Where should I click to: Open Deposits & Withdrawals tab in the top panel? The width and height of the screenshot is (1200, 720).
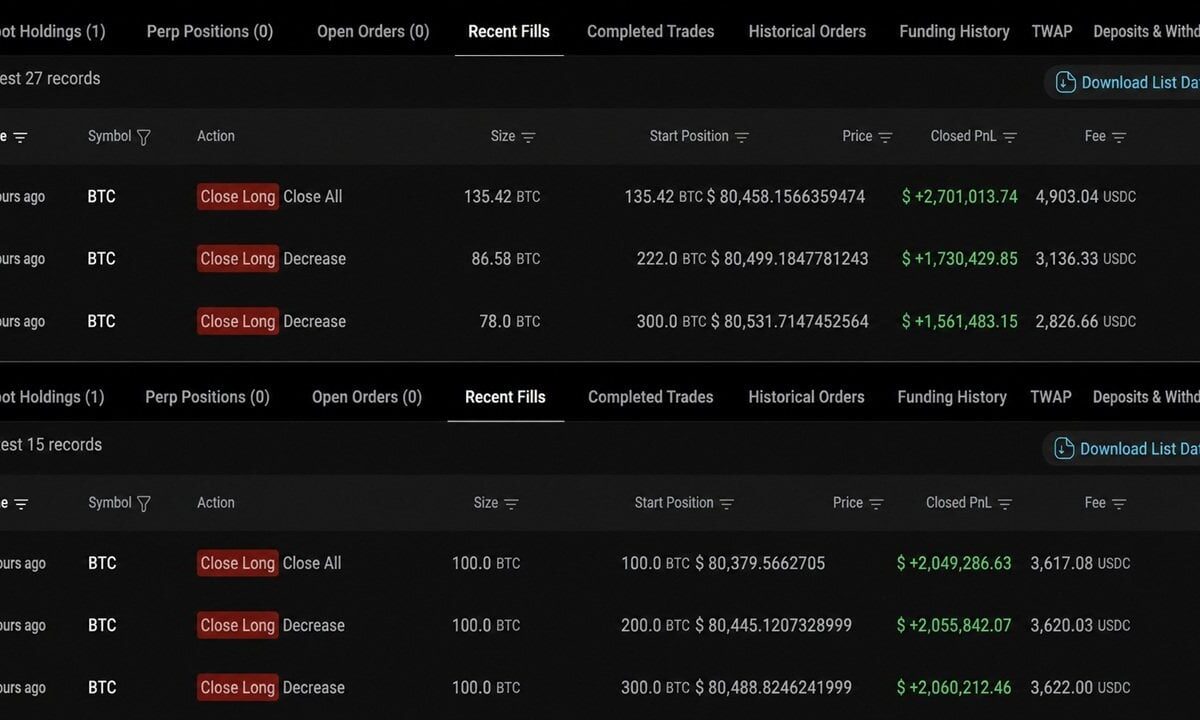[1146, 31]
